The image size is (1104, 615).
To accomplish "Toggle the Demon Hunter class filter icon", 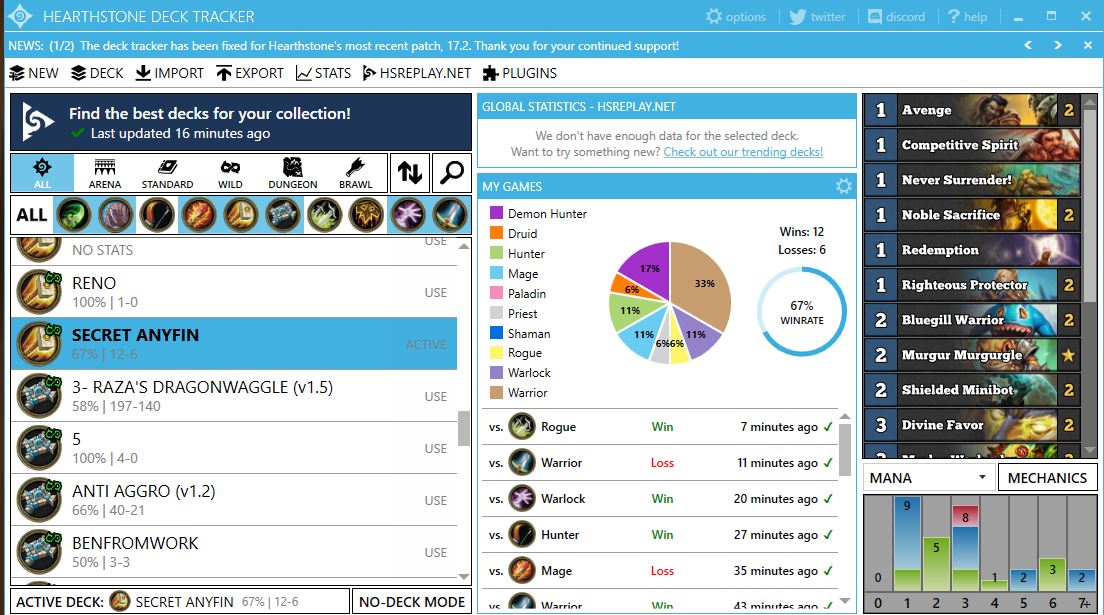I will point(73,215).
